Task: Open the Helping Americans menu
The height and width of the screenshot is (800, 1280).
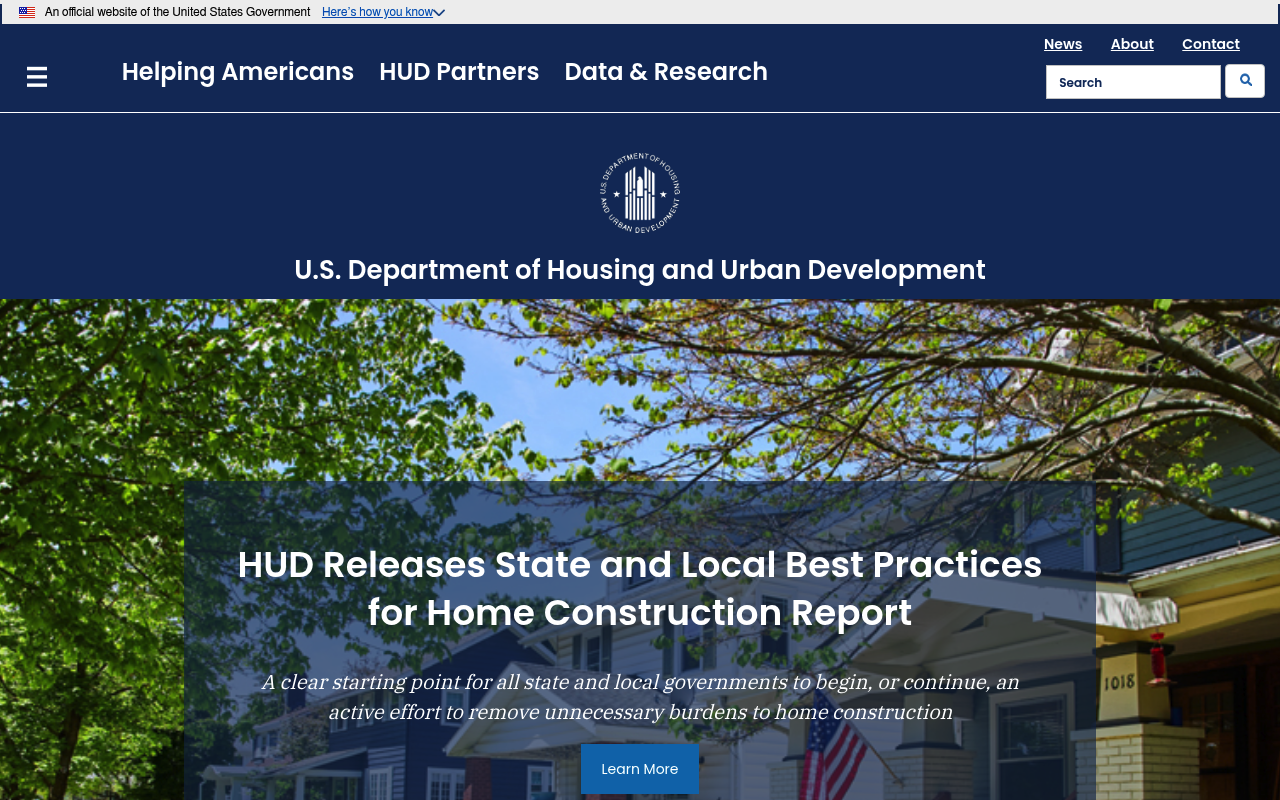Action: (x=238, y=72)
